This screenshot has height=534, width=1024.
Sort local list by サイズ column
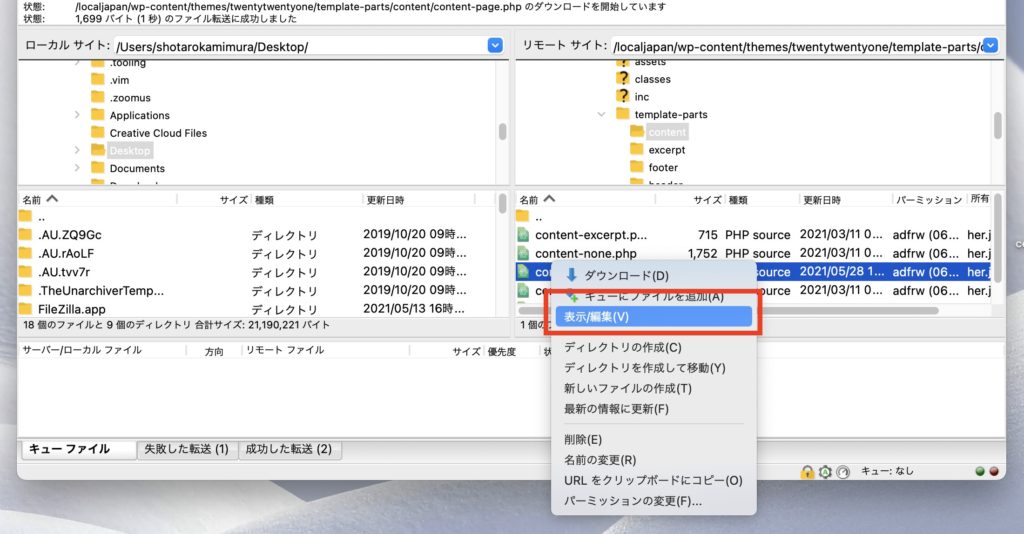pos(214,199)
